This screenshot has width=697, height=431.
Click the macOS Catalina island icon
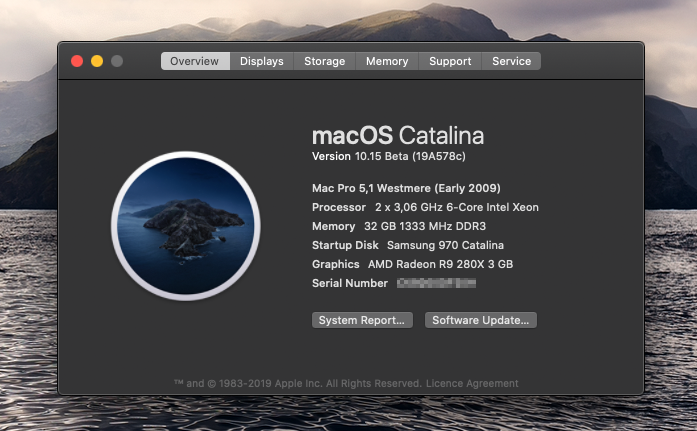pyautogui.click(x=186, y=226)
